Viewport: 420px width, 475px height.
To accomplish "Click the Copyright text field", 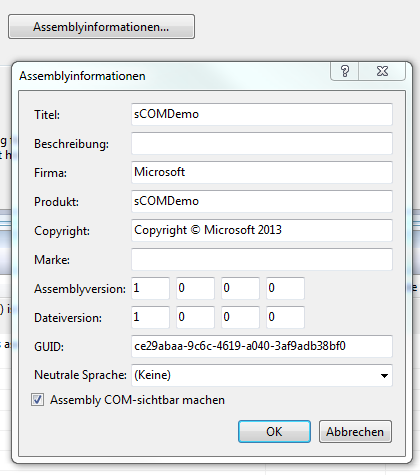I will point(262,230).
